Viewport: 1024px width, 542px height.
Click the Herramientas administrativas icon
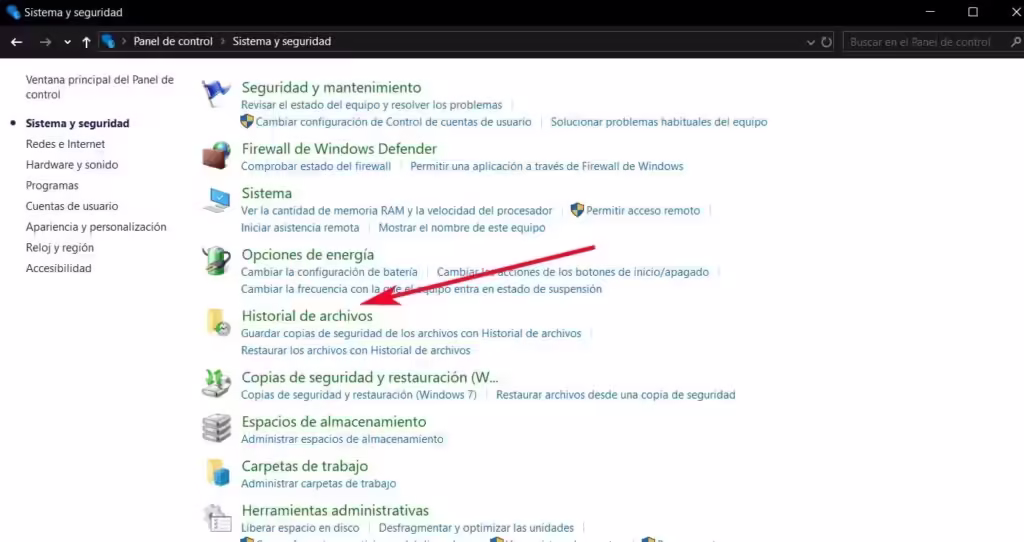217,518
